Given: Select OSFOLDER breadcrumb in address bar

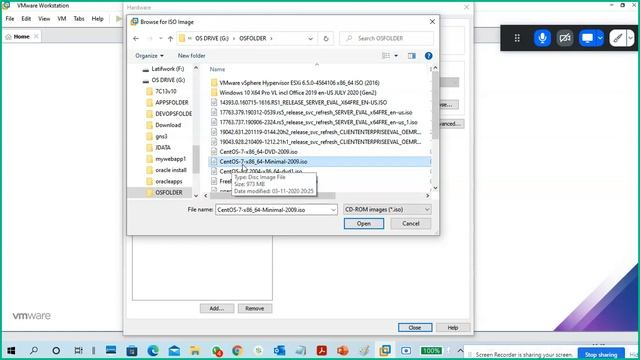Looking at the screenshot, I should click(253, 38).
